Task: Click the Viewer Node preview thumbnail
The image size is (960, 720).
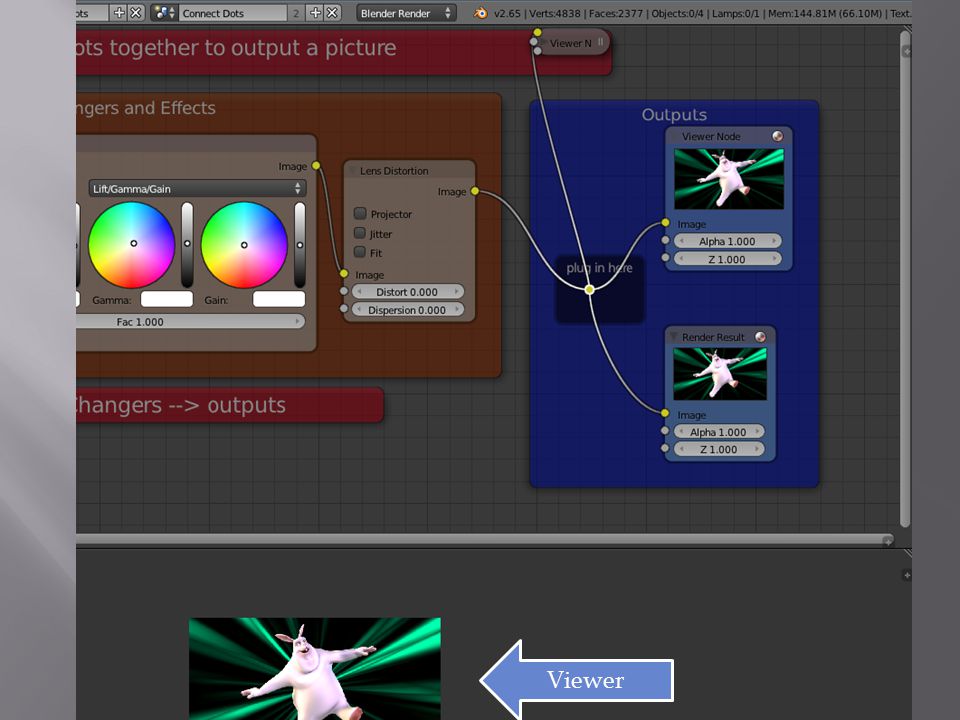Action: click(729, 179)
